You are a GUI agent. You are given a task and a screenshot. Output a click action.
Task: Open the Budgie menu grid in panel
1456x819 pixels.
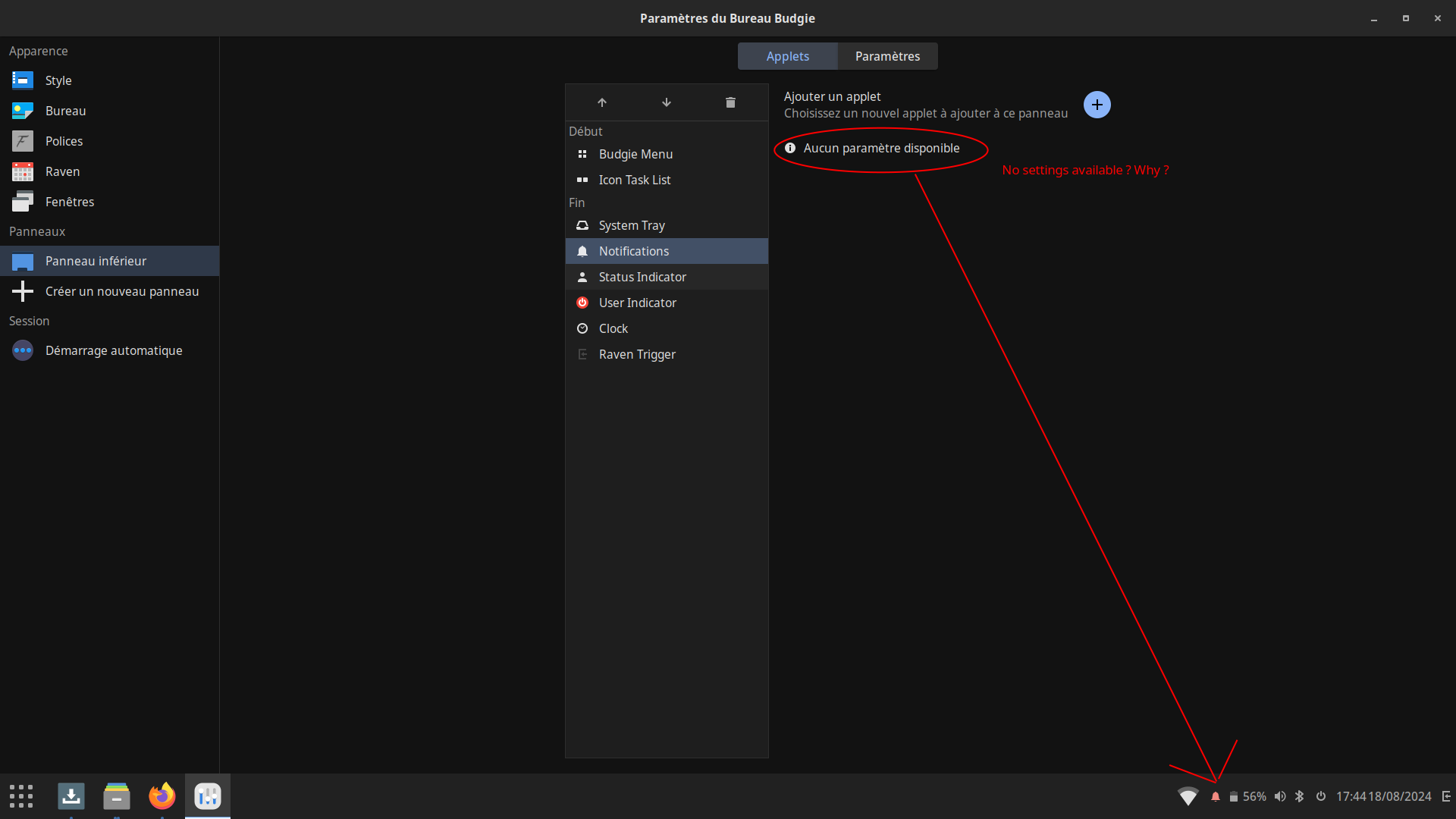tap(21, 796)
